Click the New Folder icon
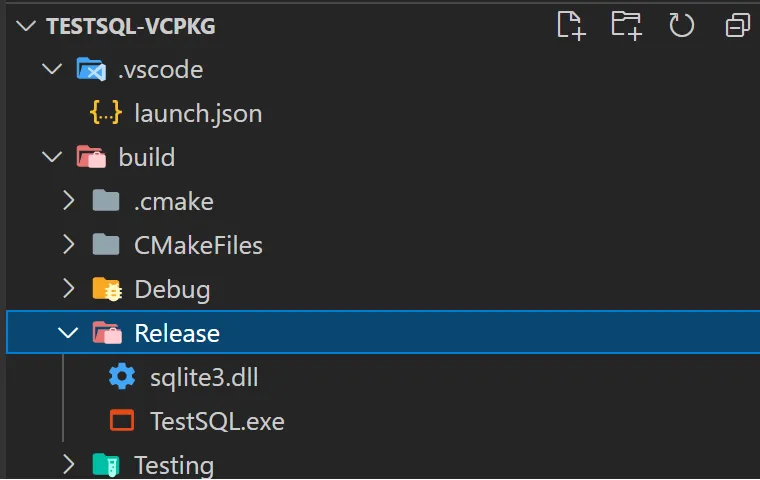The height and width of the screenshot is (480, 760). coord(627,25)
